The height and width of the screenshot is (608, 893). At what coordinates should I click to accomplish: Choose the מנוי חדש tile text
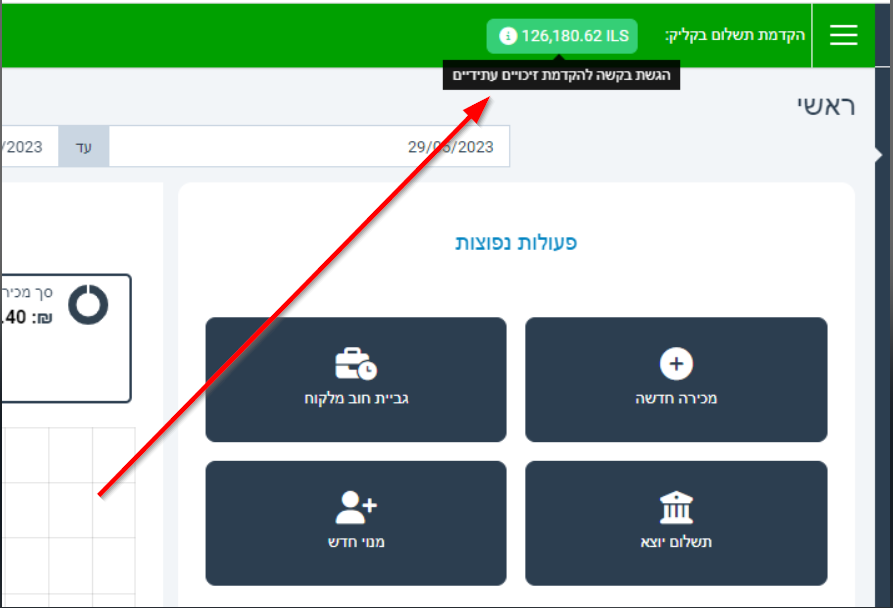point(356,542)
